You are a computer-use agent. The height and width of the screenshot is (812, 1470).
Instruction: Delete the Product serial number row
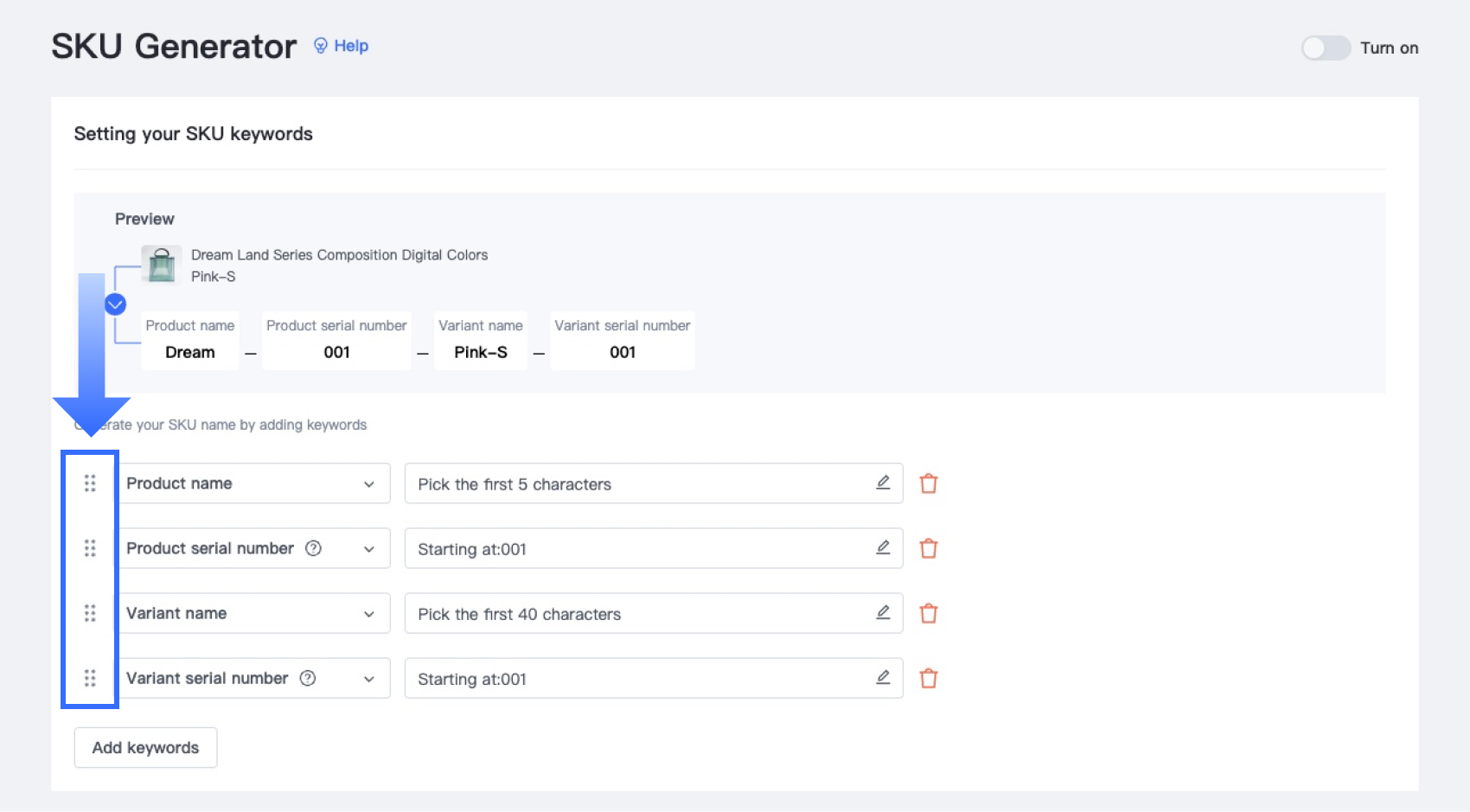[x=929, y=548]
